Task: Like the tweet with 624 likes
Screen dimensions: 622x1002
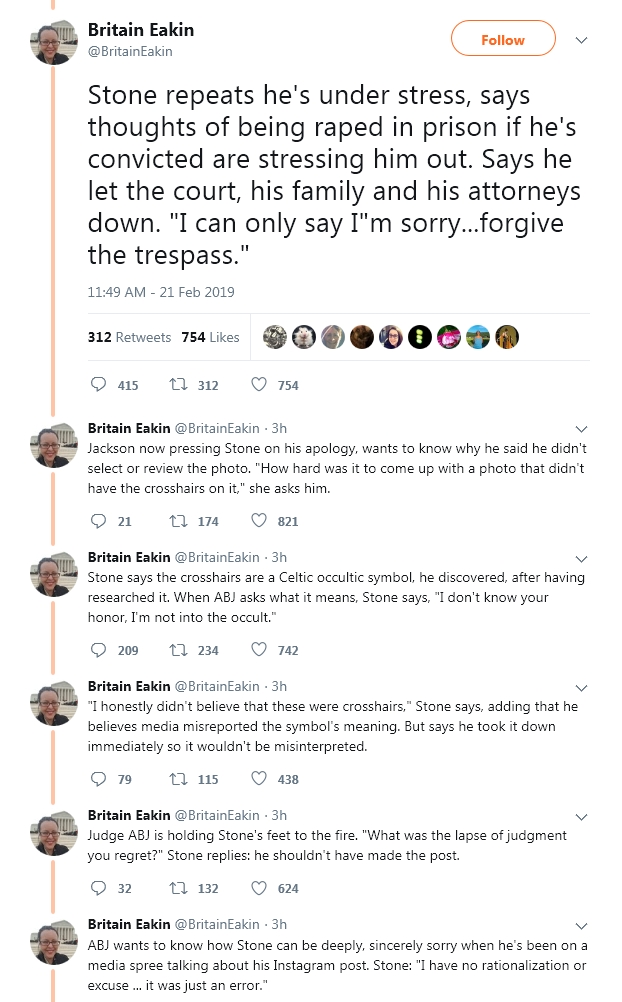Action: point(259,888)
